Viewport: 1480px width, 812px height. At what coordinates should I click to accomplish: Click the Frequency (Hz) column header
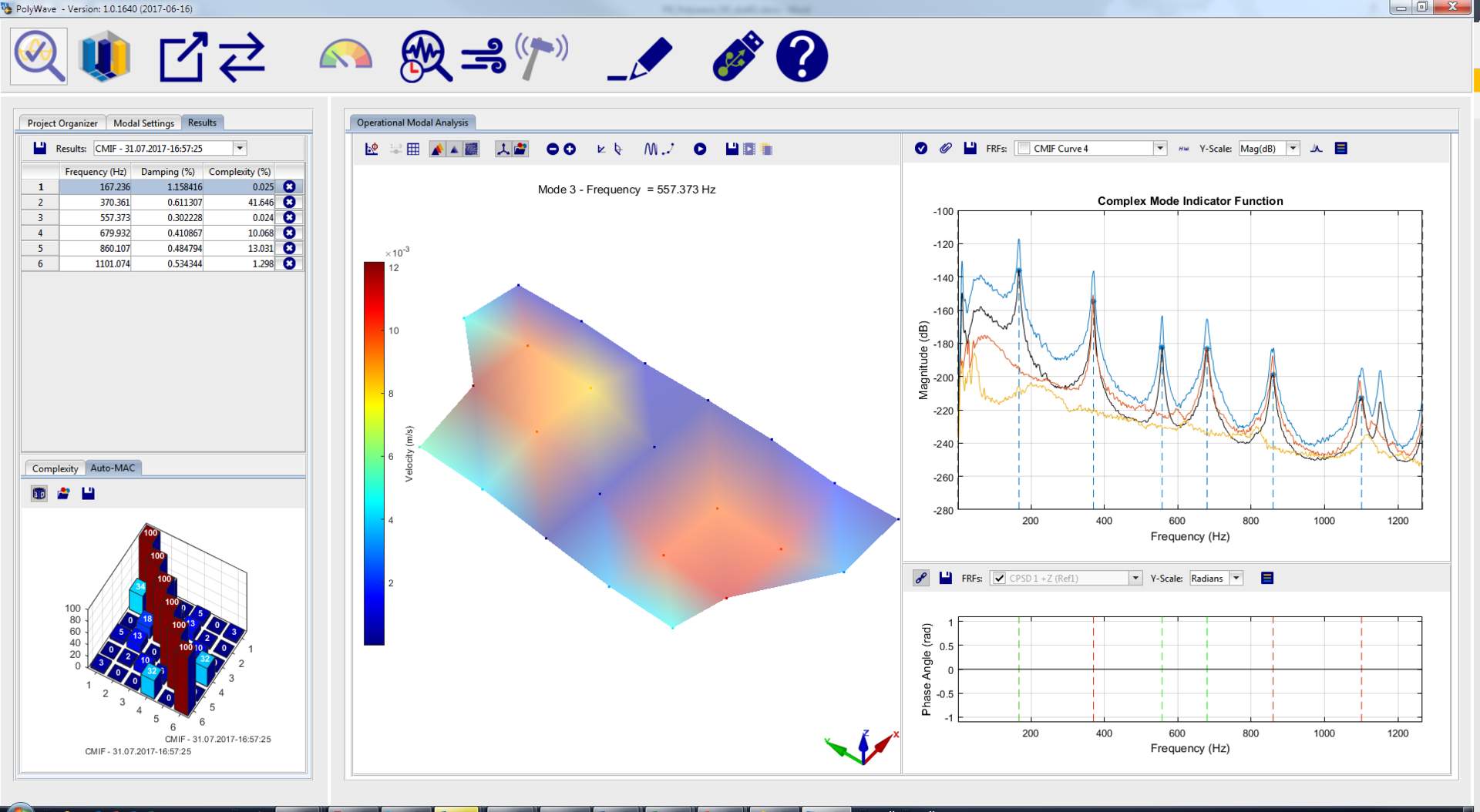(95, 172)
